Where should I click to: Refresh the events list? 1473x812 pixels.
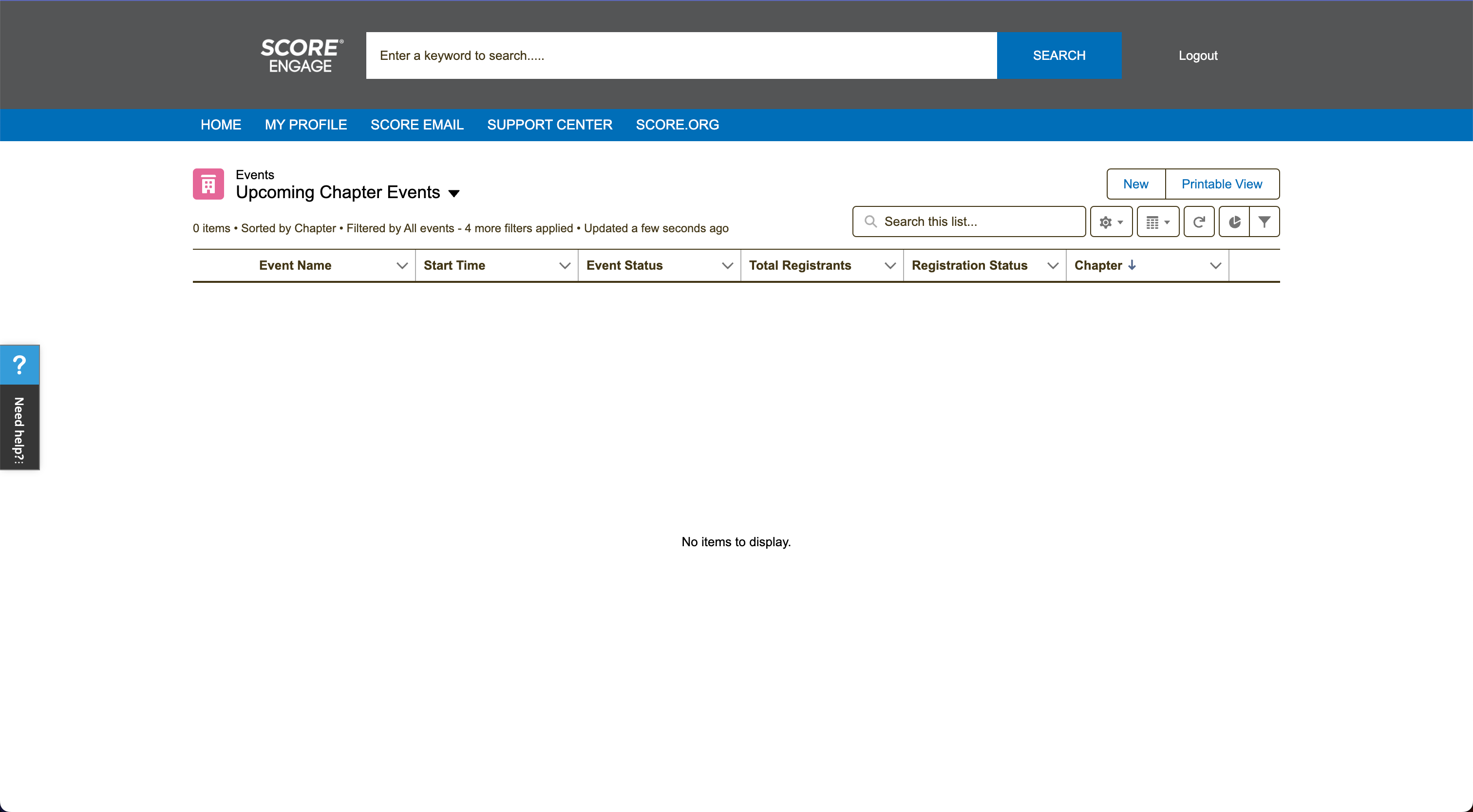(1199, 221)
